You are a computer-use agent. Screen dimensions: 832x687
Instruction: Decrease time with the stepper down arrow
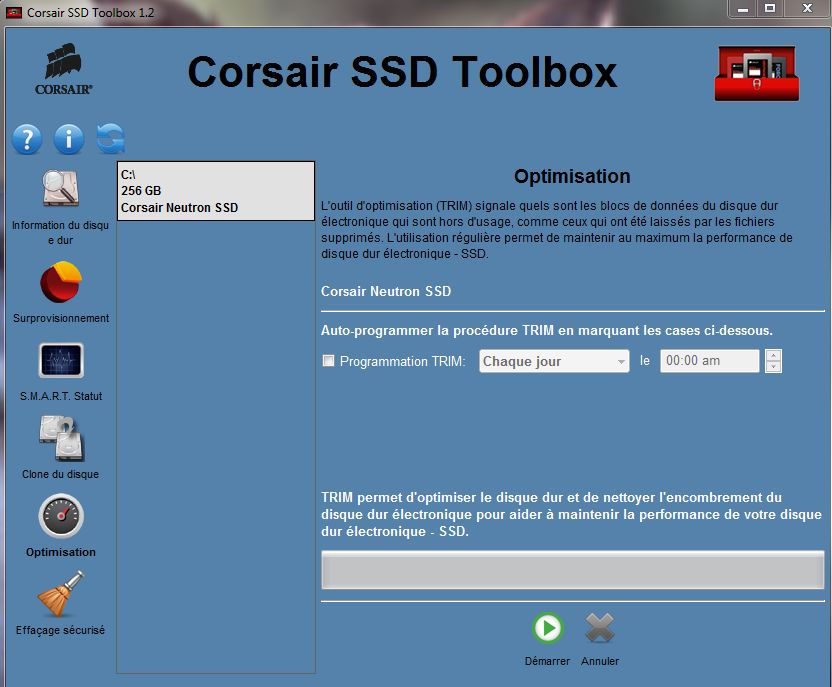tap(774, 367)
